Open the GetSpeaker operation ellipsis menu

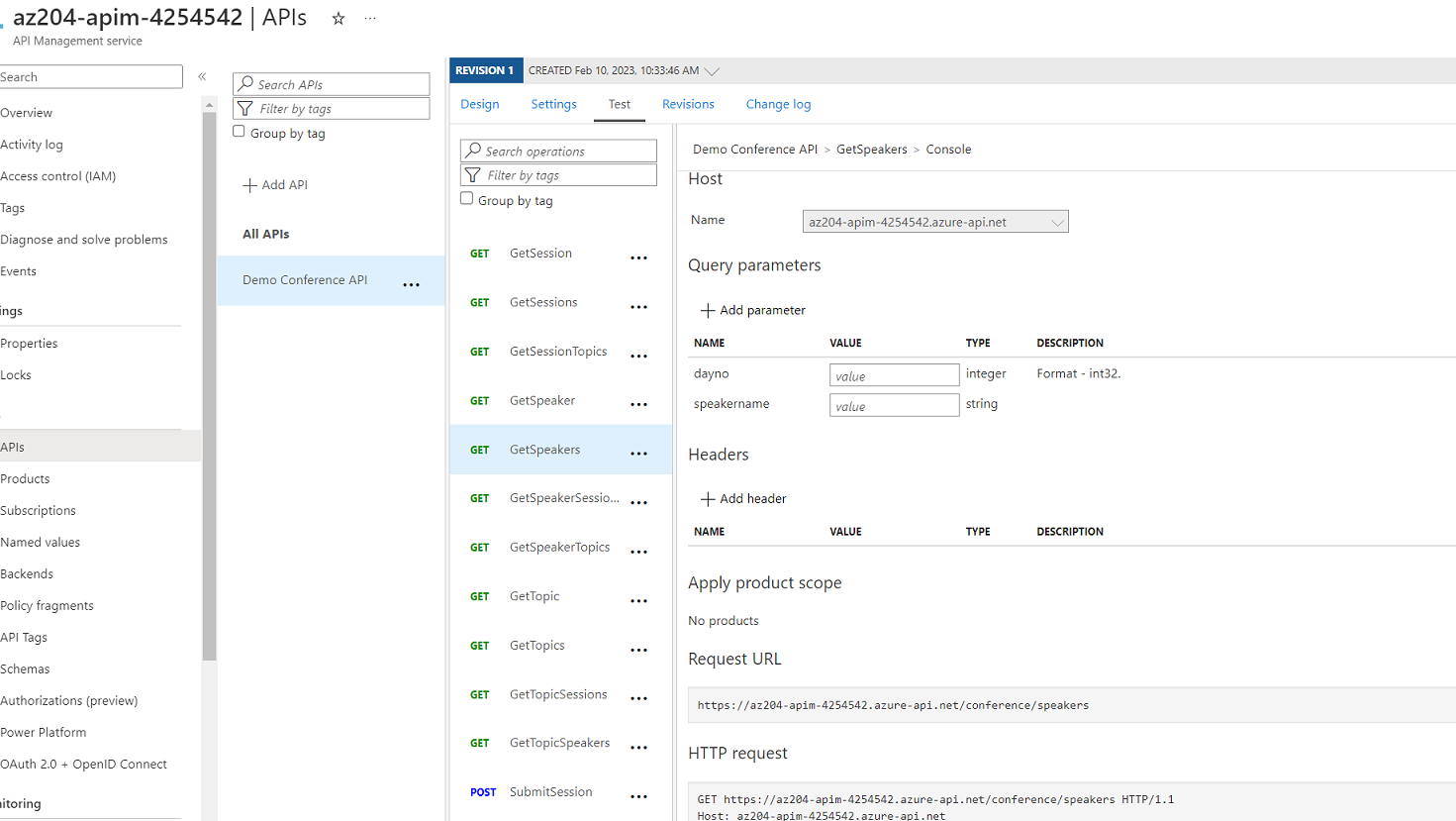coord(639,405)
